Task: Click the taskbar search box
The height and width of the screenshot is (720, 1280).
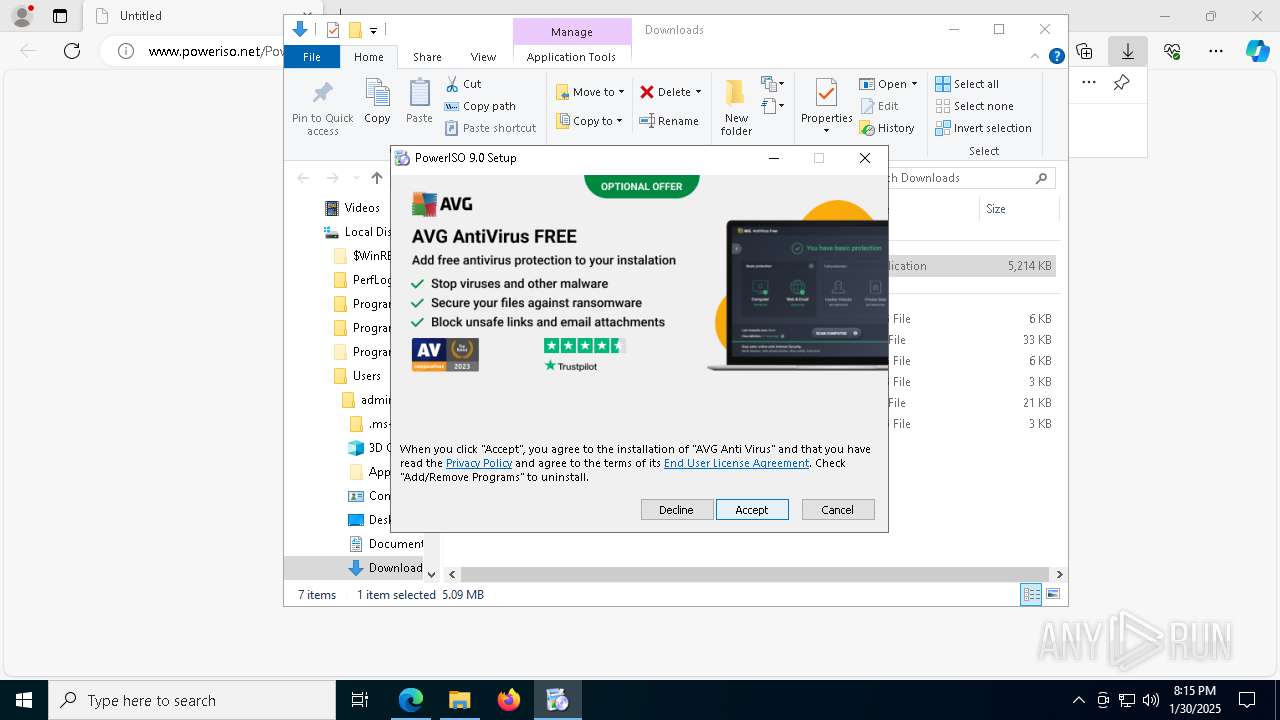Action: tap(192, 700)
